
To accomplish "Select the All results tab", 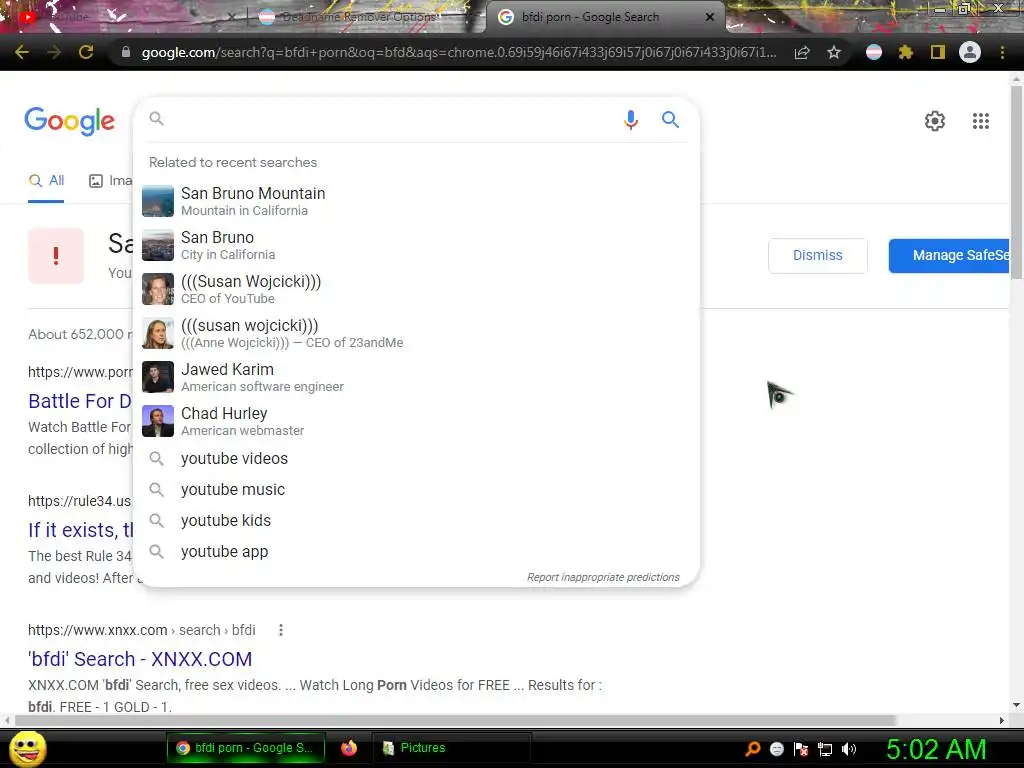I will click(x=46, y=181).
